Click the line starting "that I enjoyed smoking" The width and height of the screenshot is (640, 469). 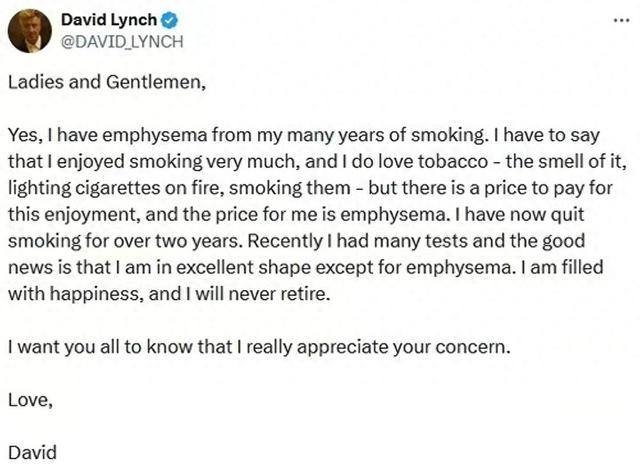tap(309, 158)
